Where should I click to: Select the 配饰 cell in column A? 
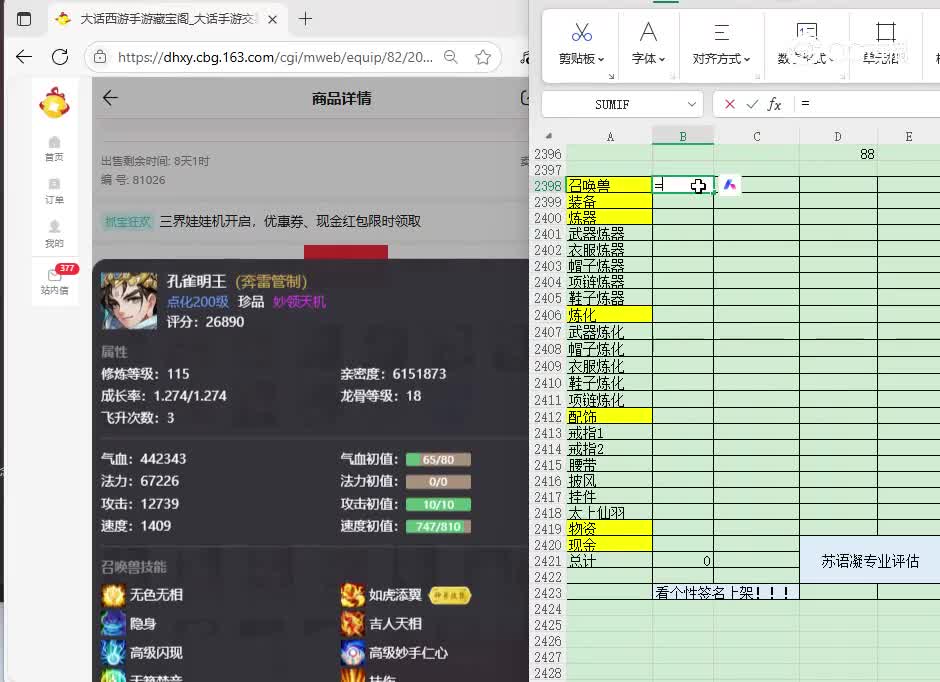click(x=609, y=417)
